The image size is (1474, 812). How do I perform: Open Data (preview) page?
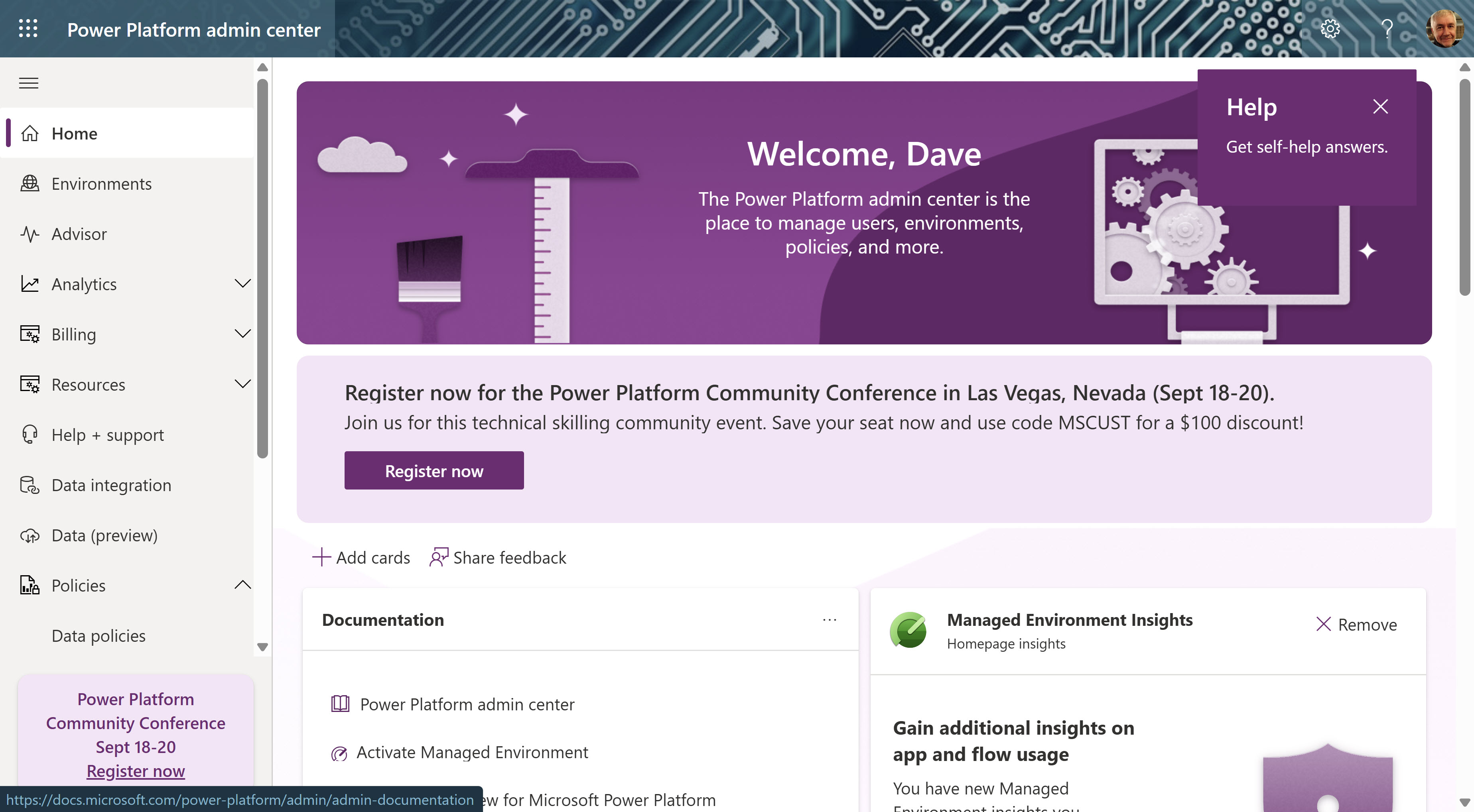tap(127, 536)
